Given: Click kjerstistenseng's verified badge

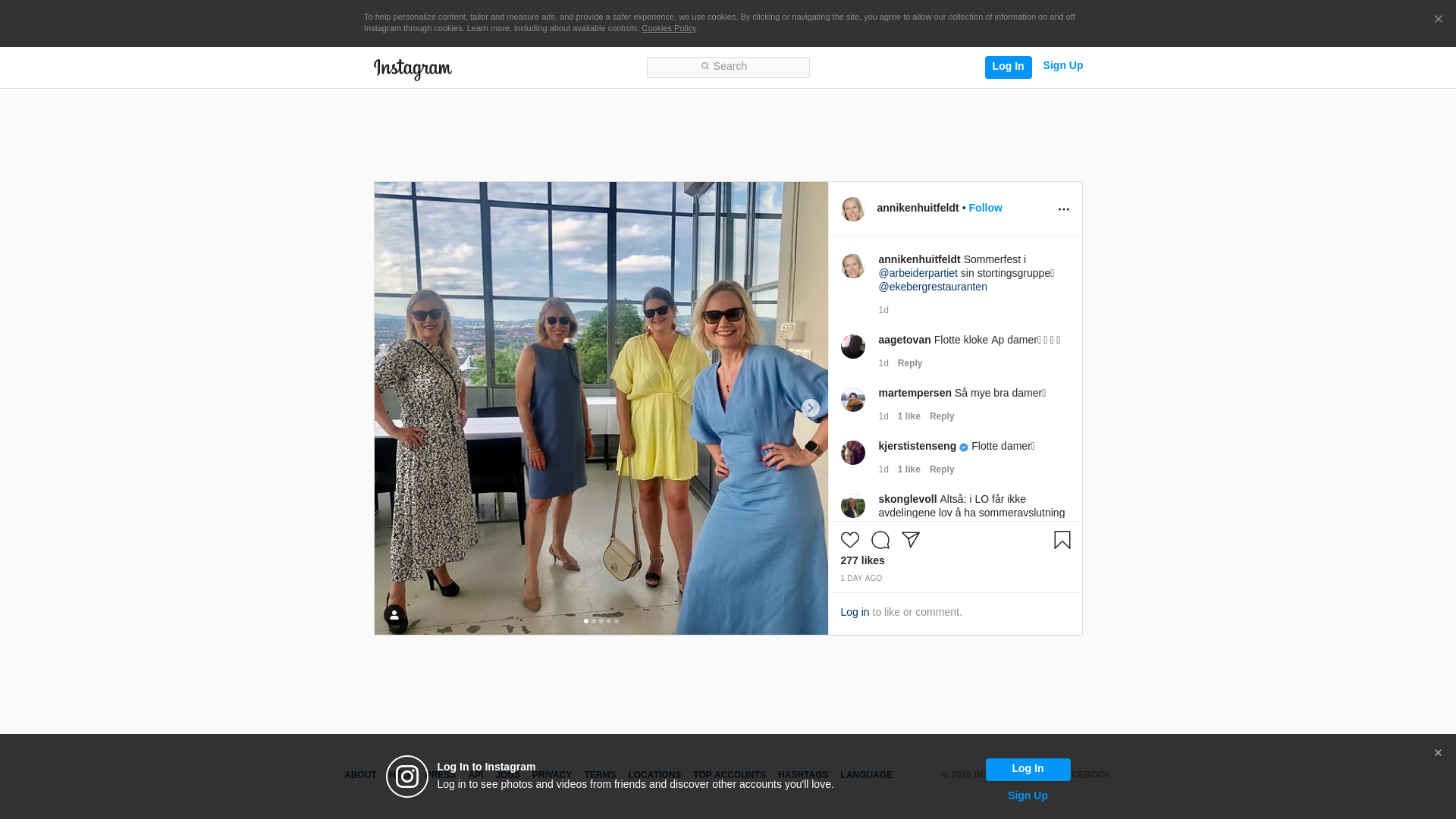Looking at the screenshot, I should (x=964, y=447).
